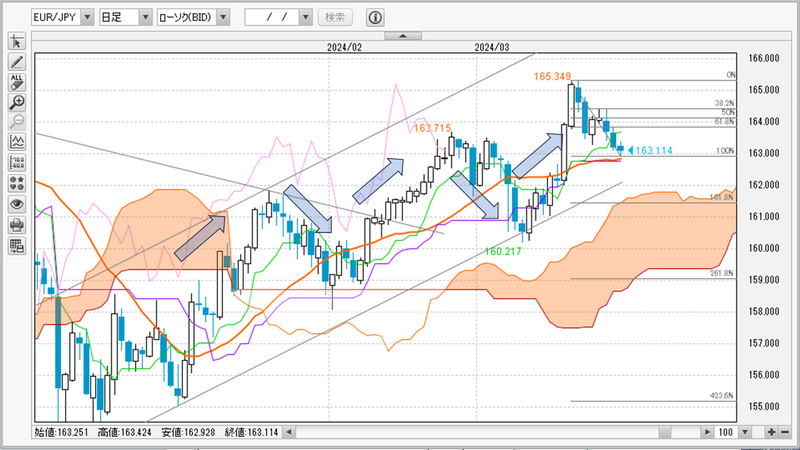Click the date input field
This screenshot has height=450, width=800.
point(272,17)
